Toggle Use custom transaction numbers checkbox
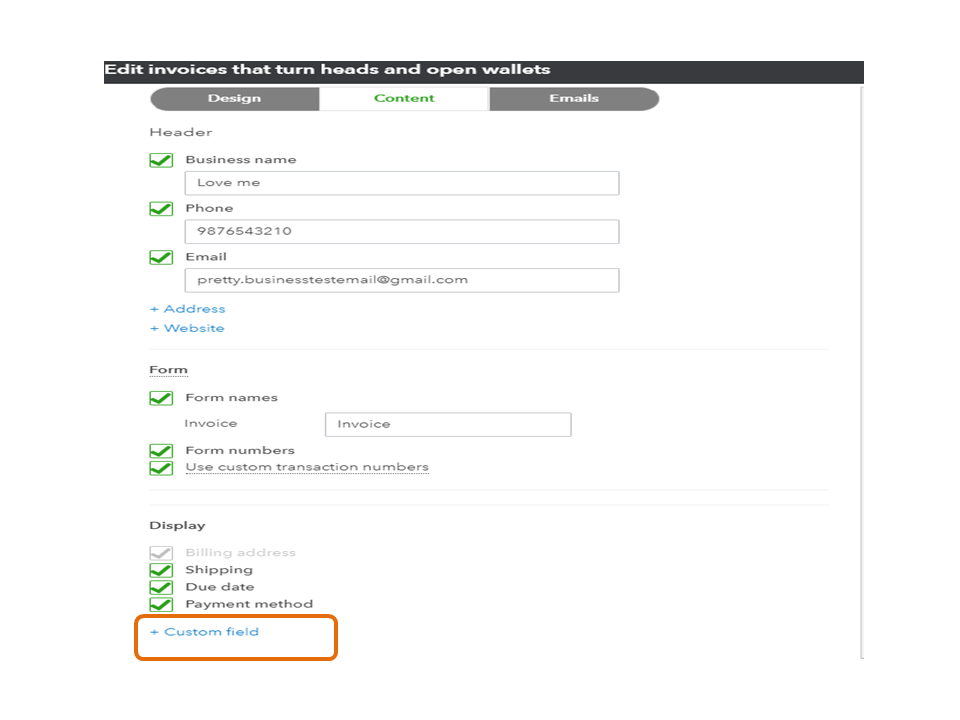 point(161,468)
